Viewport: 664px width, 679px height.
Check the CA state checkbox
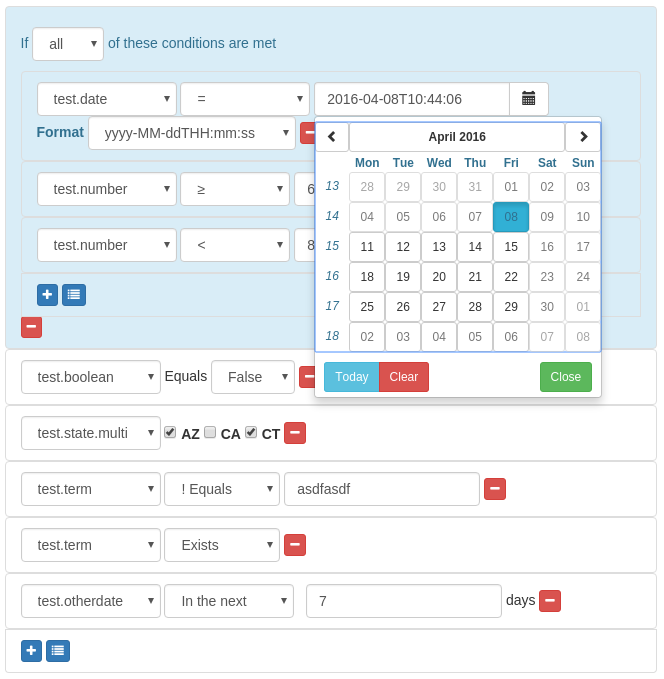210,432
